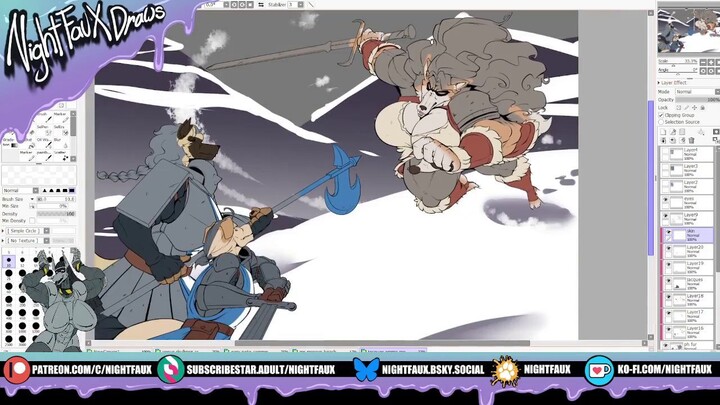720x405 pixels.
Task: Enable the Min Density checkbox
Action: [32, 221]
